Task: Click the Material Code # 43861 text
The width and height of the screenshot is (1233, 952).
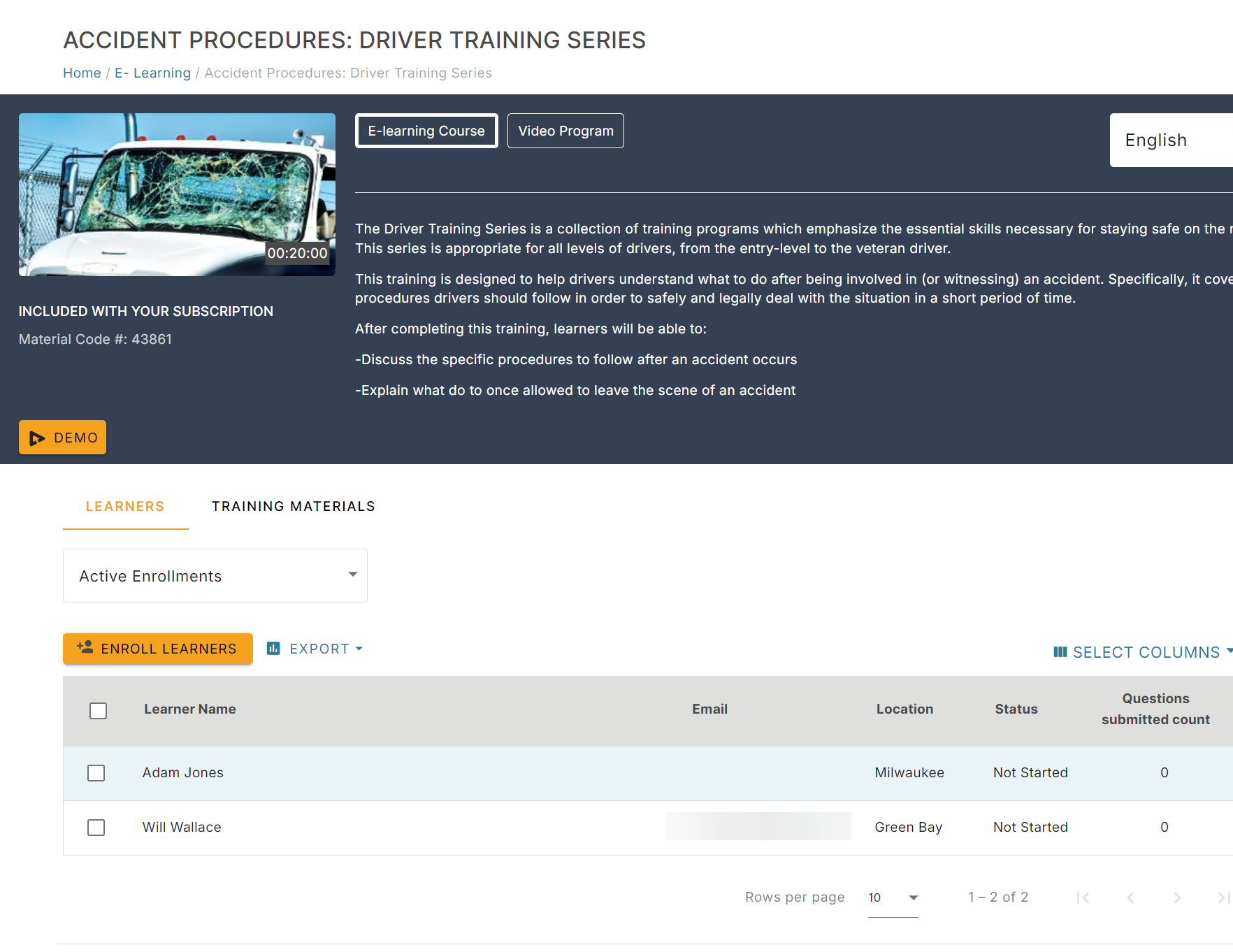Action: [x=95, y=339]
